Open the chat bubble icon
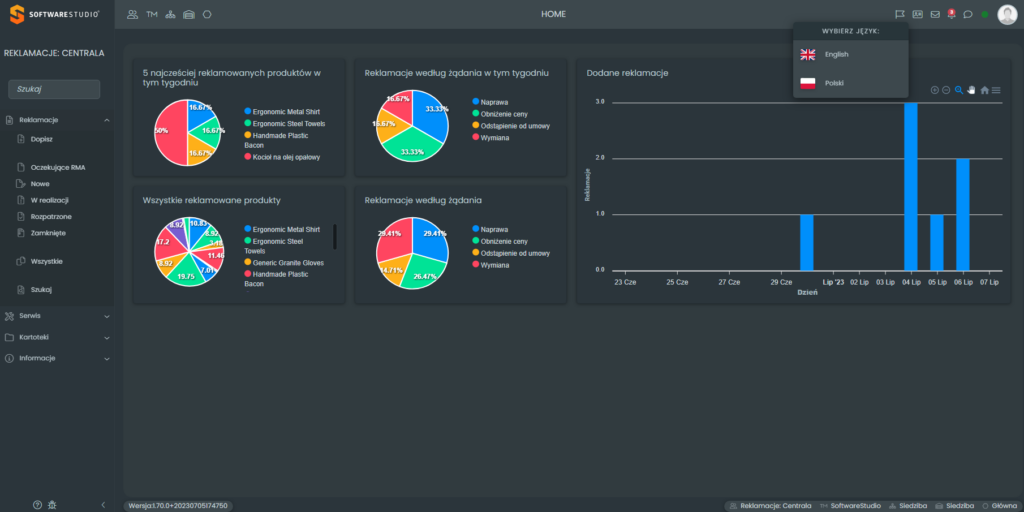Screen dimensions: 1024x512 (968, 14)
